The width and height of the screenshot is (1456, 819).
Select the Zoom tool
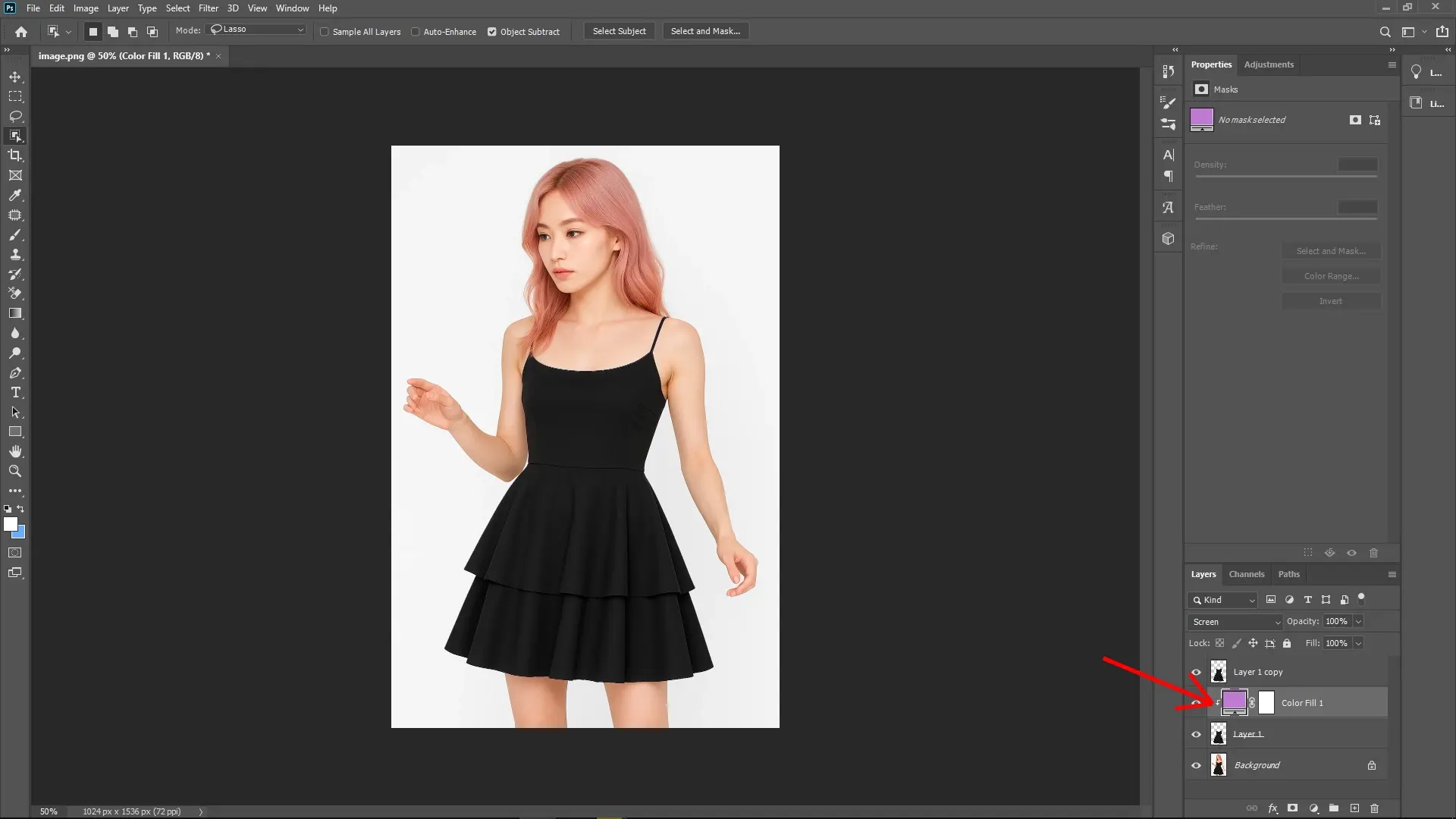tap(15, 470)
